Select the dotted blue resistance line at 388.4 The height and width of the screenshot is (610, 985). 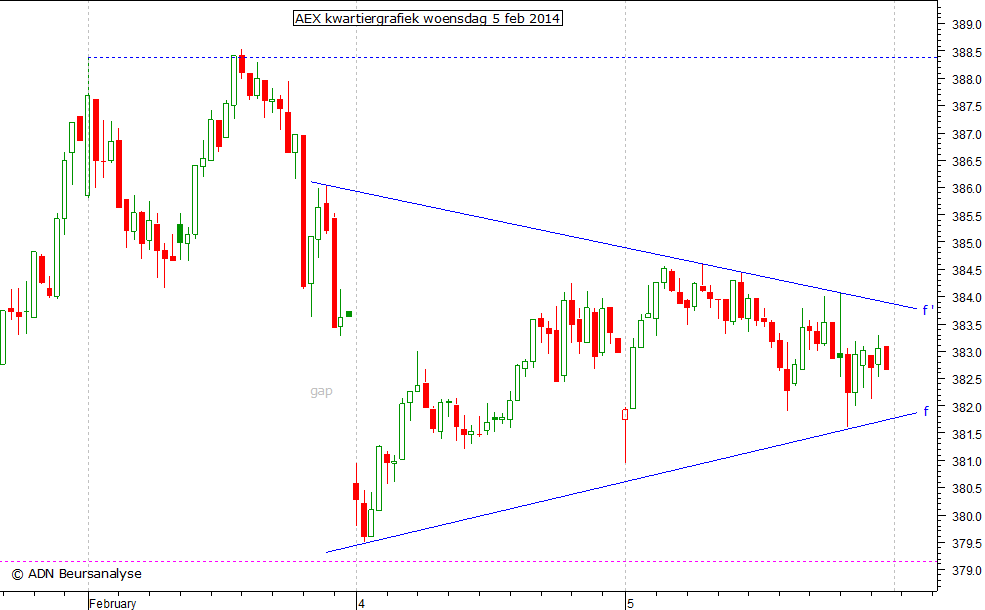coord(513,57)
